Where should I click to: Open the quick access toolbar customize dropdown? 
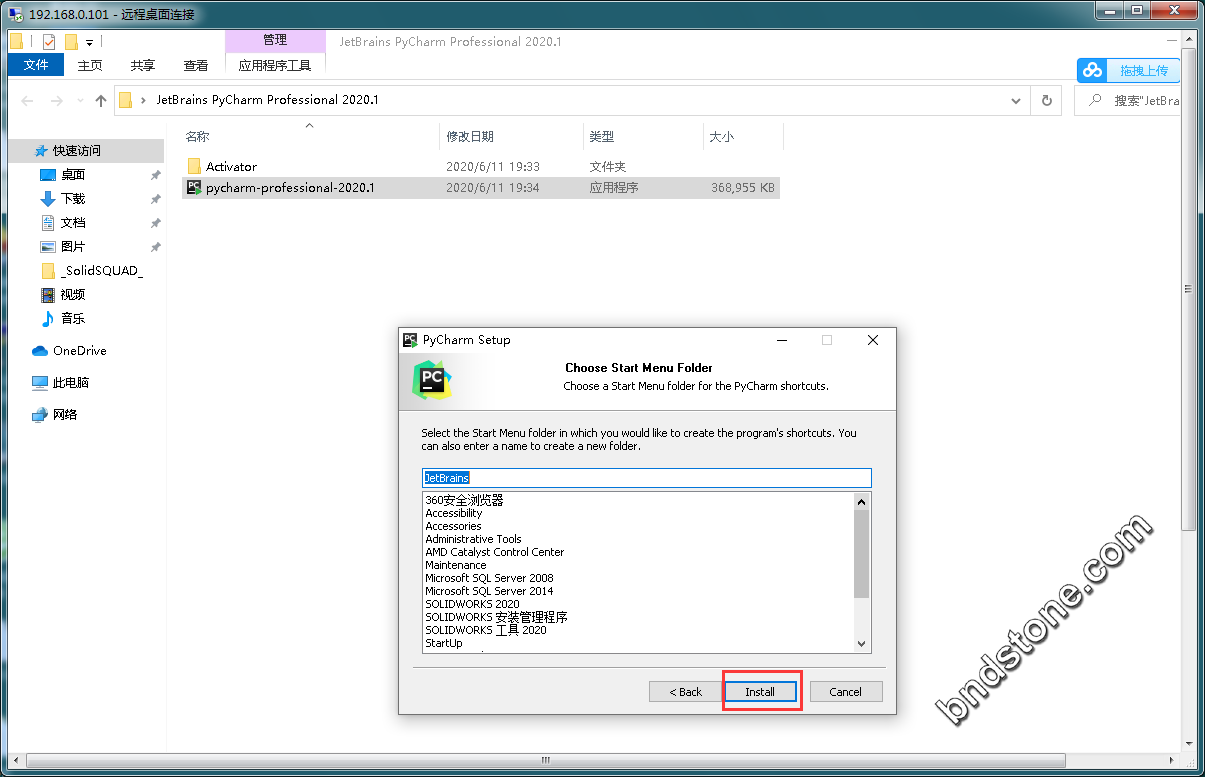[89, 42]
